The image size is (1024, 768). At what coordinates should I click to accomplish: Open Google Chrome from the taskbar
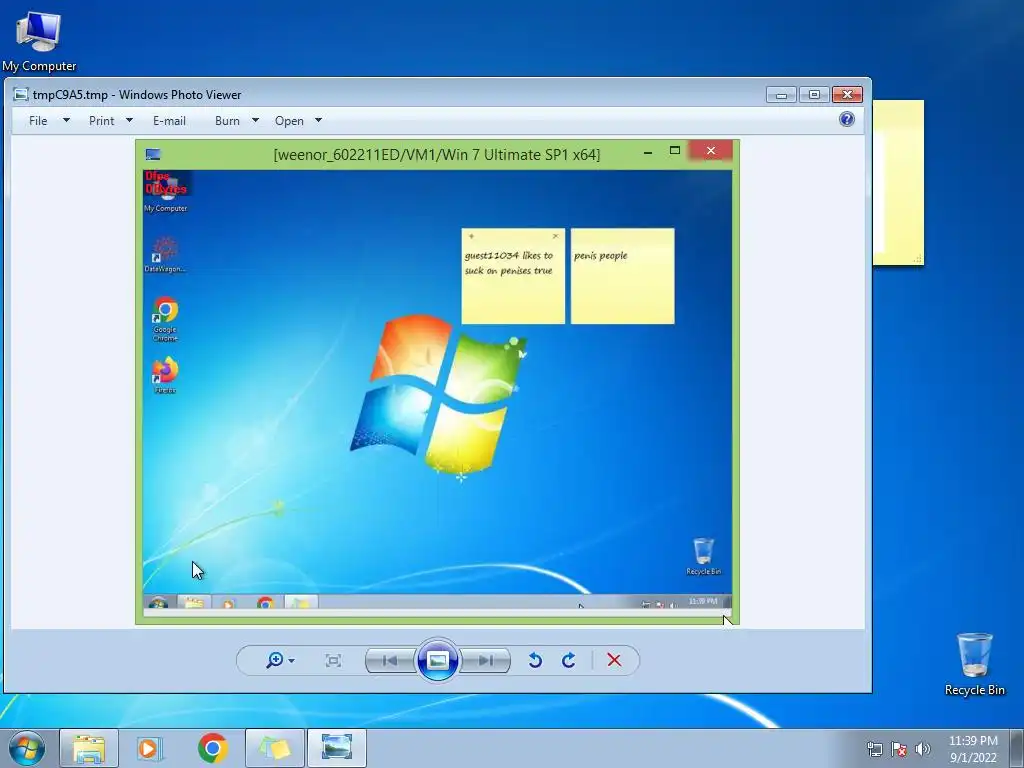point(212,748)
